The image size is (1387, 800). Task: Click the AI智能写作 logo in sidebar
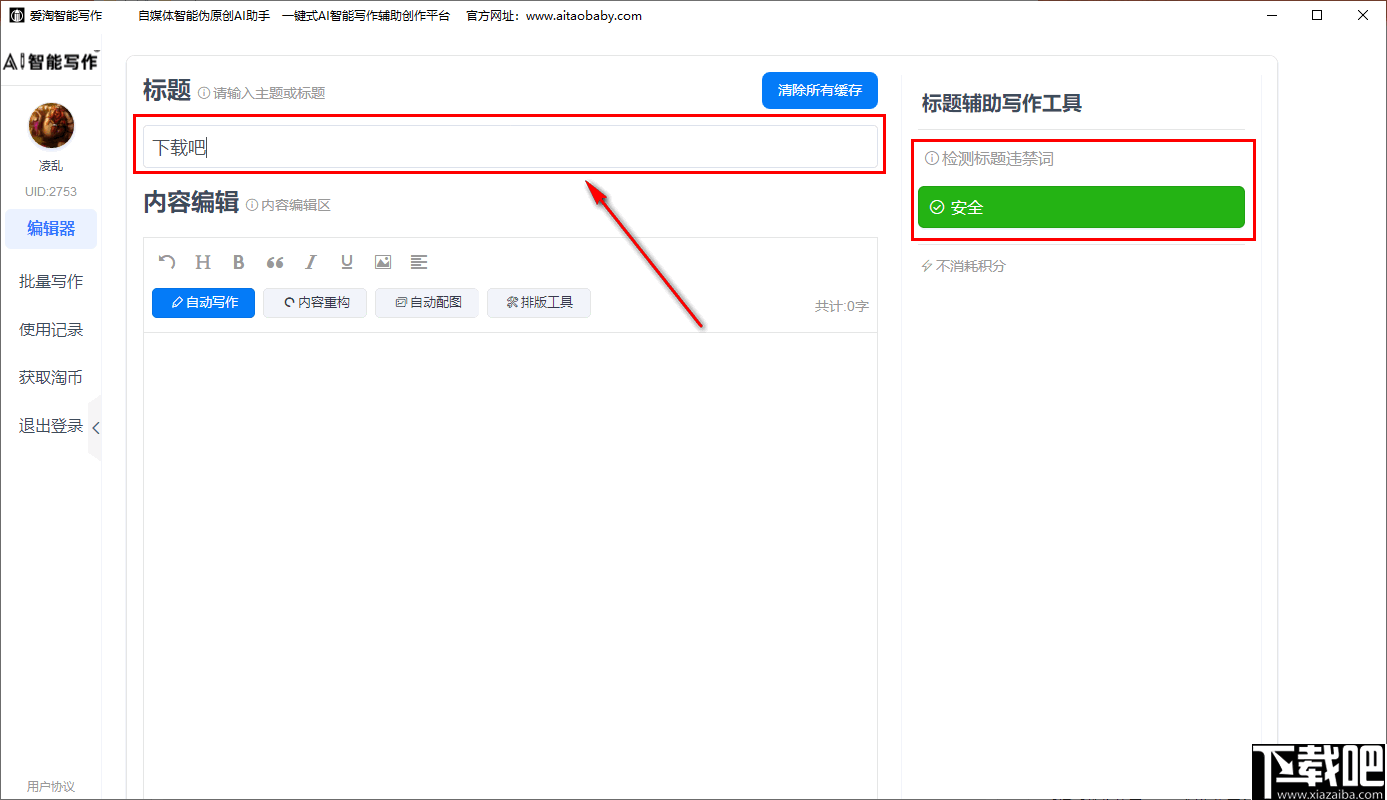51,61
